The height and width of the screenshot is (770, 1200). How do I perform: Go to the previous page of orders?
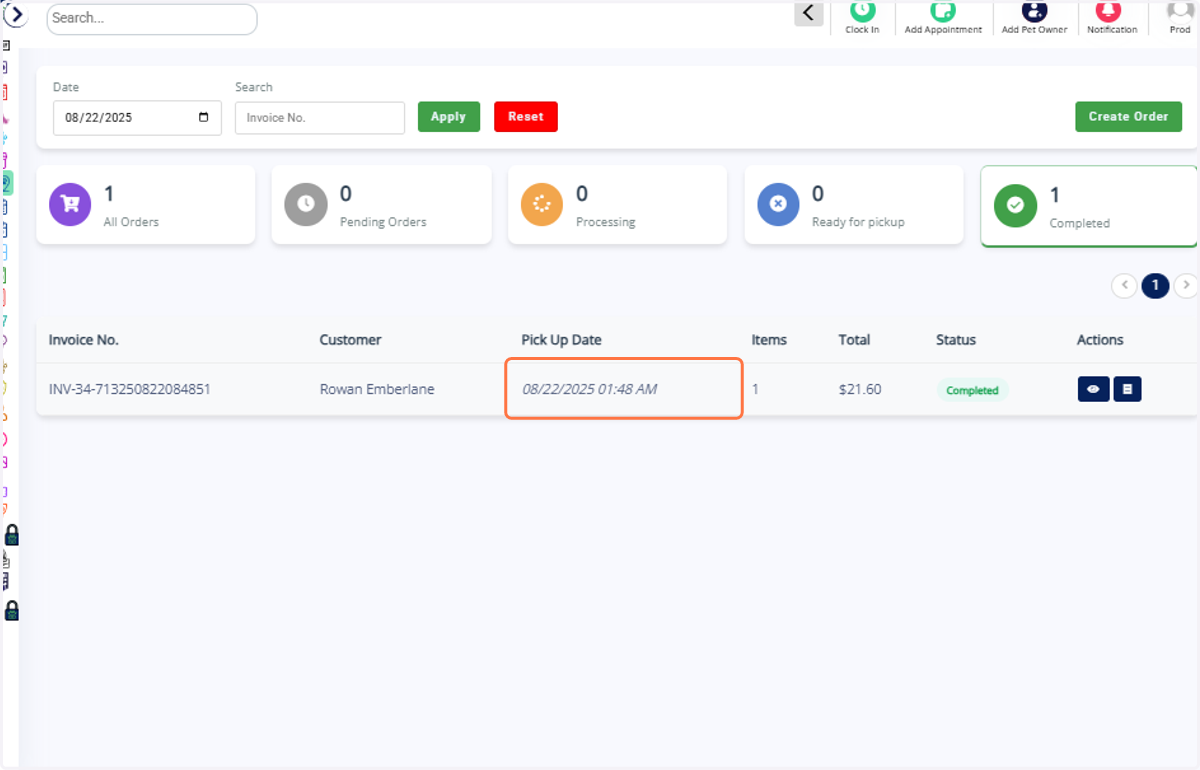tap(1124, 286)
